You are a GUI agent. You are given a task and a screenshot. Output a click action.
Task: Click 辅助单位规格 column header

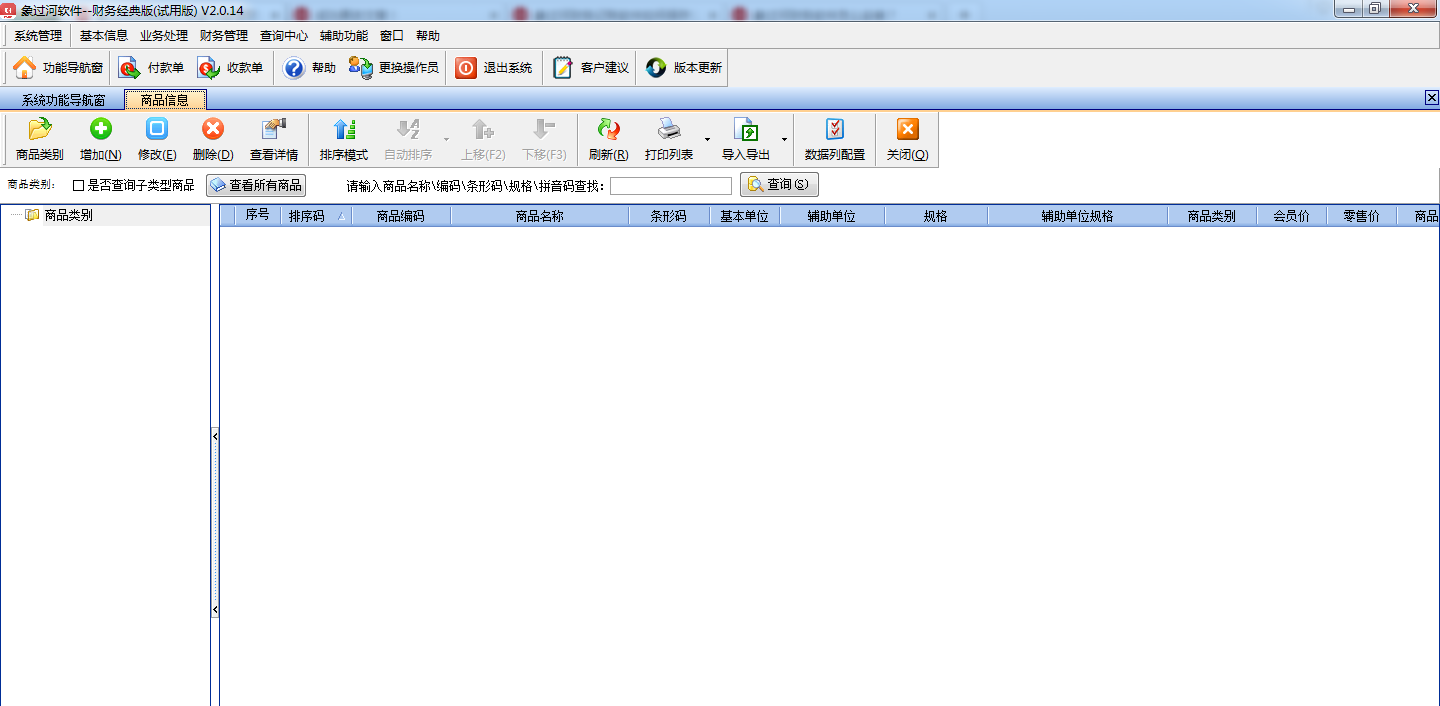click(x=1078, y=216)
